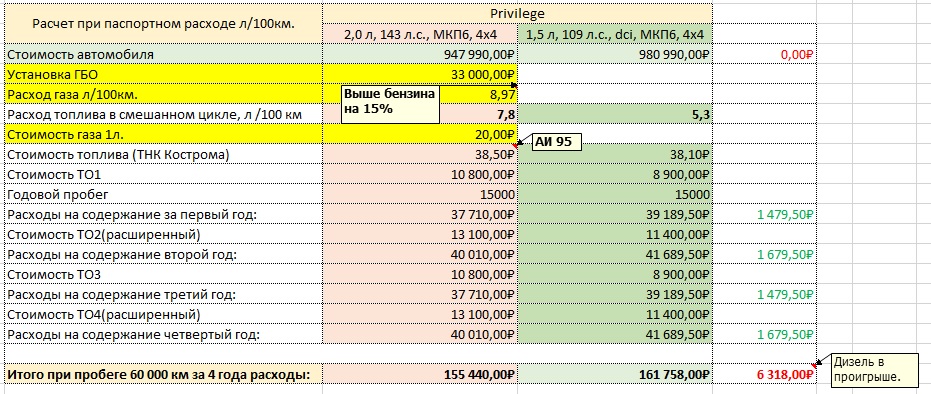
Task: Click the Дизель в проигрыше comment note
Action: 867,369
